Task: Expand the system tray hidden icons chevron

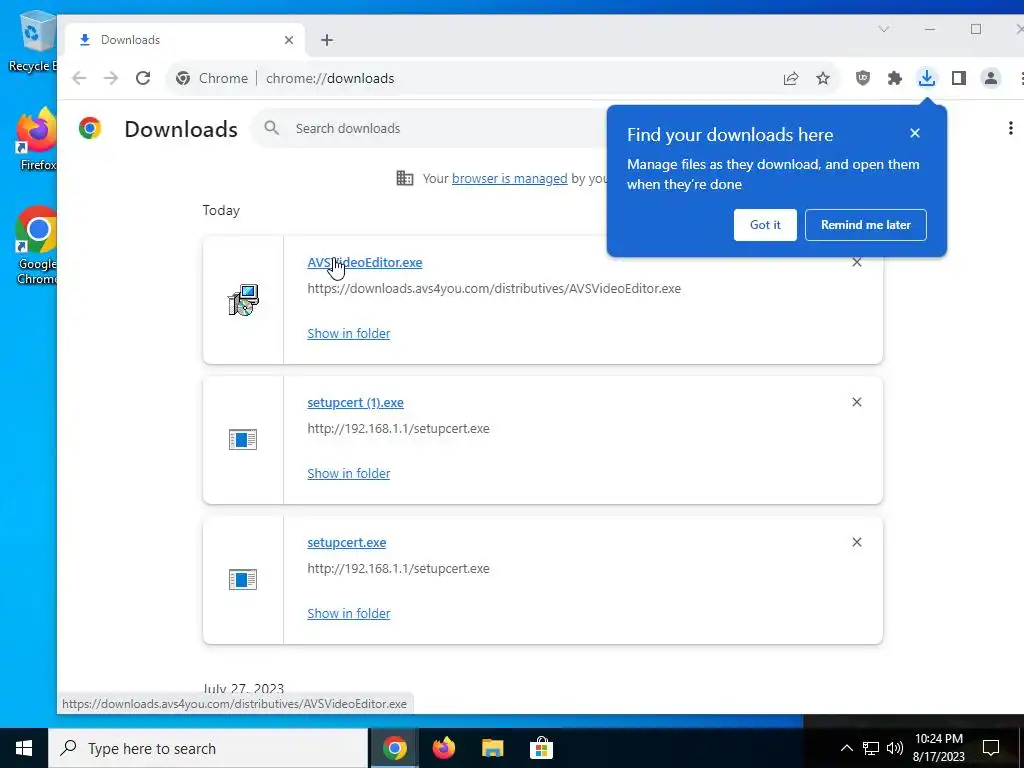Action: 846,748
